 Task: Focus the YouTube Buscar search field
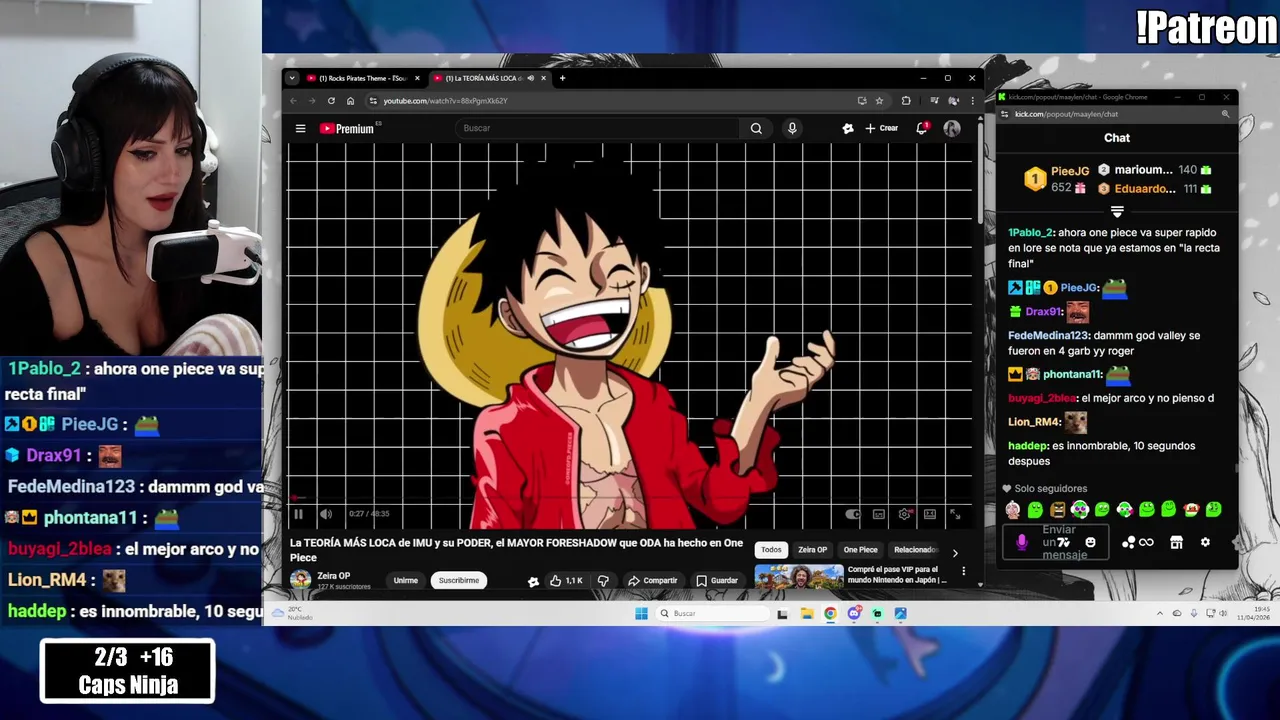point(598,128)
